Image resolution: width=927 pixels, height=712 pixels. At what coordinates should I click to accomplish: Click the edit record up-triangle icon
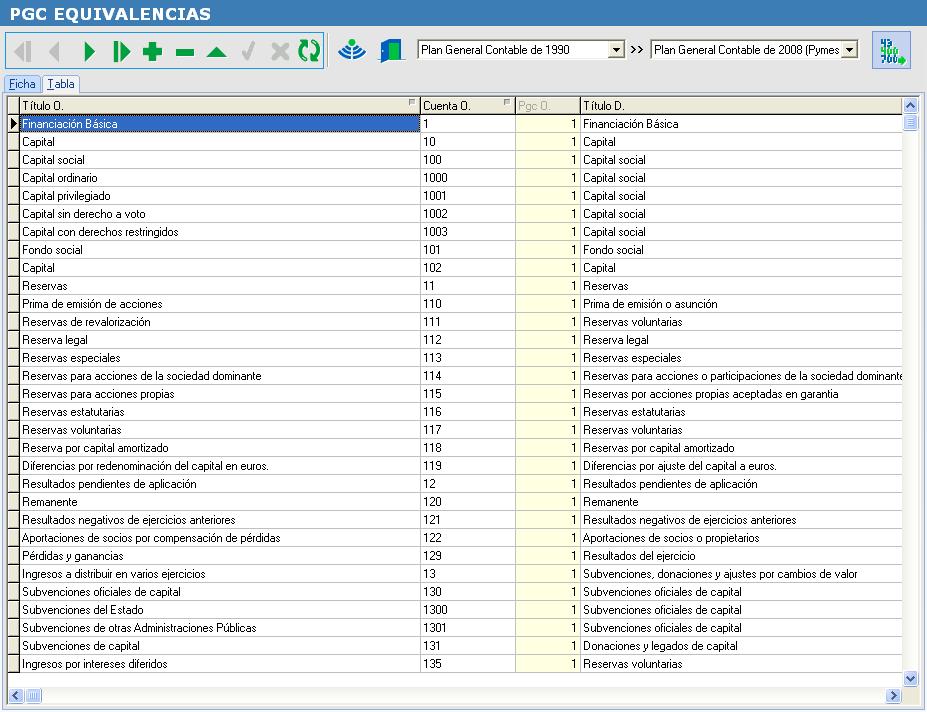coord(216,51)
